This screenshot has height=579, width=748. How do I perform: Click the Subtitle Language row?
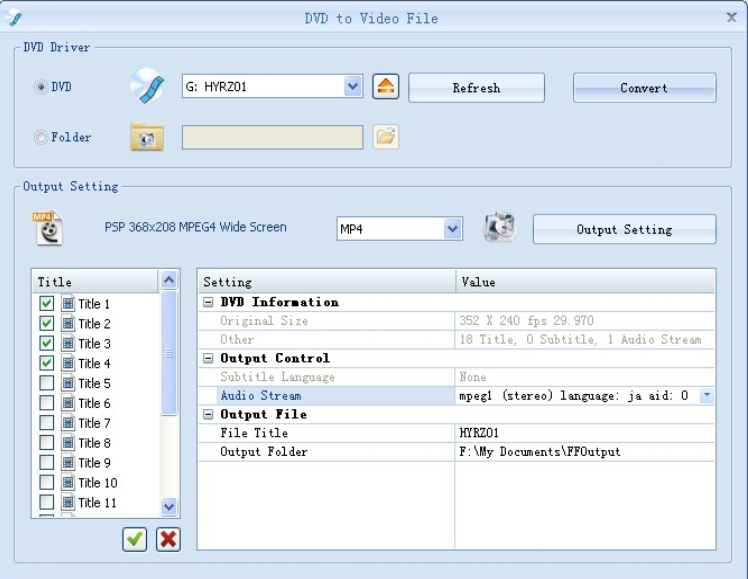pos(457,377)
